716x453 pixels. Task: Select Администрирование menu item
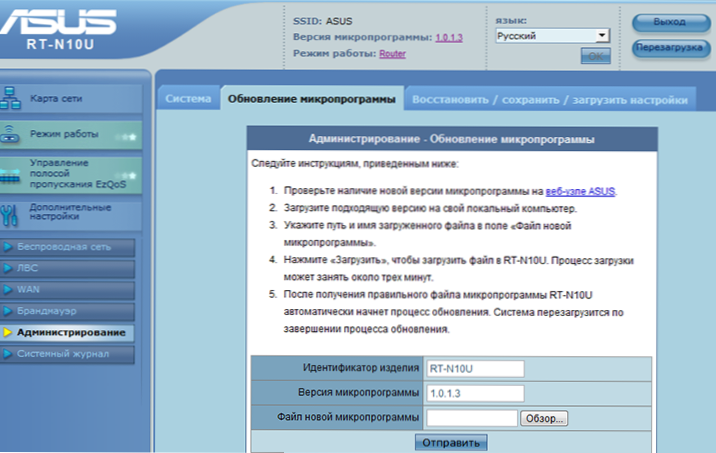pyautogui.click(x=67, y=333)
